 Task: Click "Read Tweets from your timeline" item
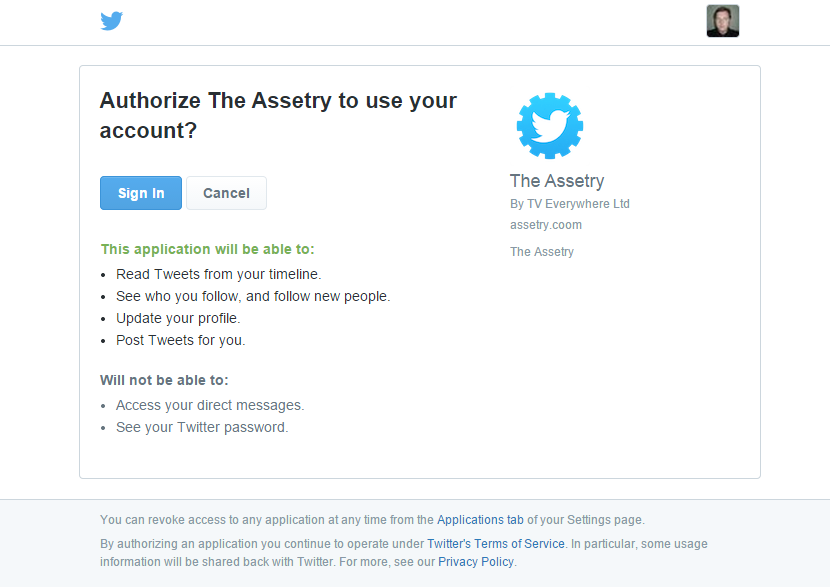pyautogui.click(x=218, y=274)
